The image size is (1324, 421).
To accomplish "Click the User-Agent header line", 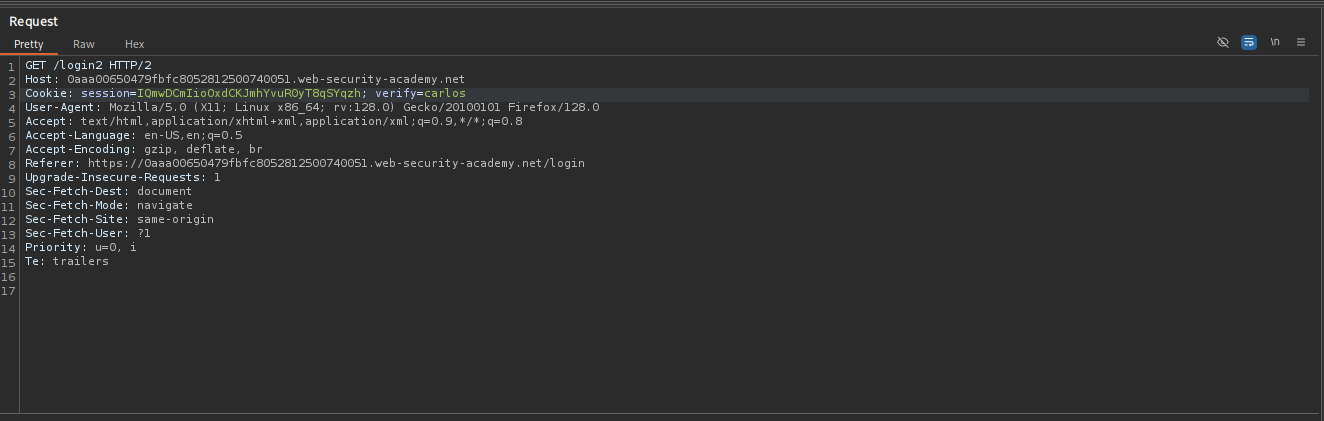I will click(x=312, y=107).
